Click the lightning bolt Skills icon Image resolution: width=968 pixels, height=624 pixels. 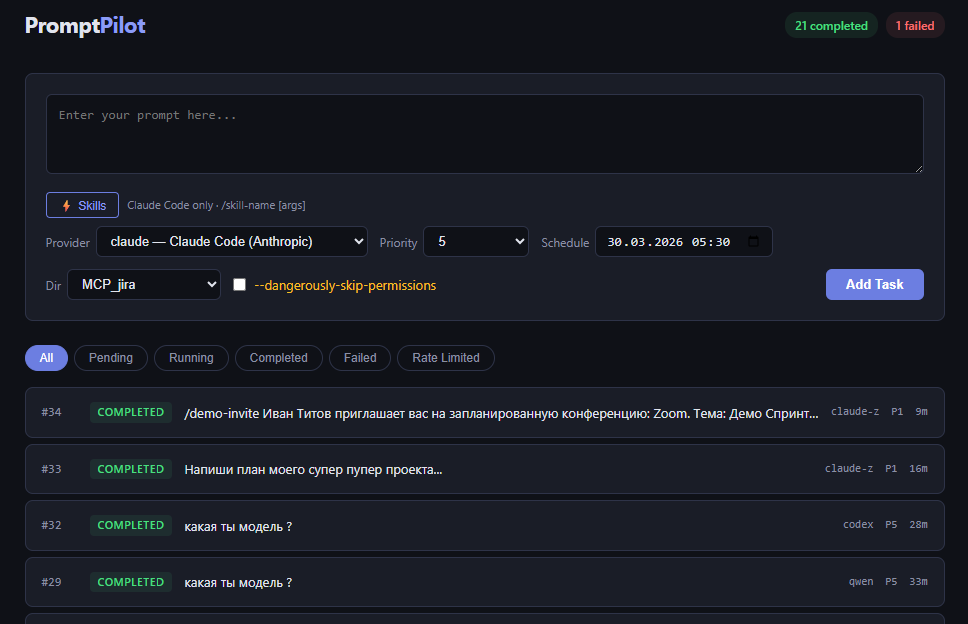pyautogui.click(x=67, y=206)
